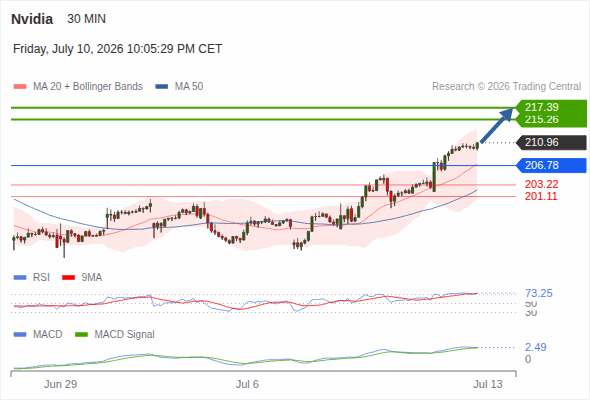Click the RSI legend swatch
The image size is (590, 400).
[20, 278]
